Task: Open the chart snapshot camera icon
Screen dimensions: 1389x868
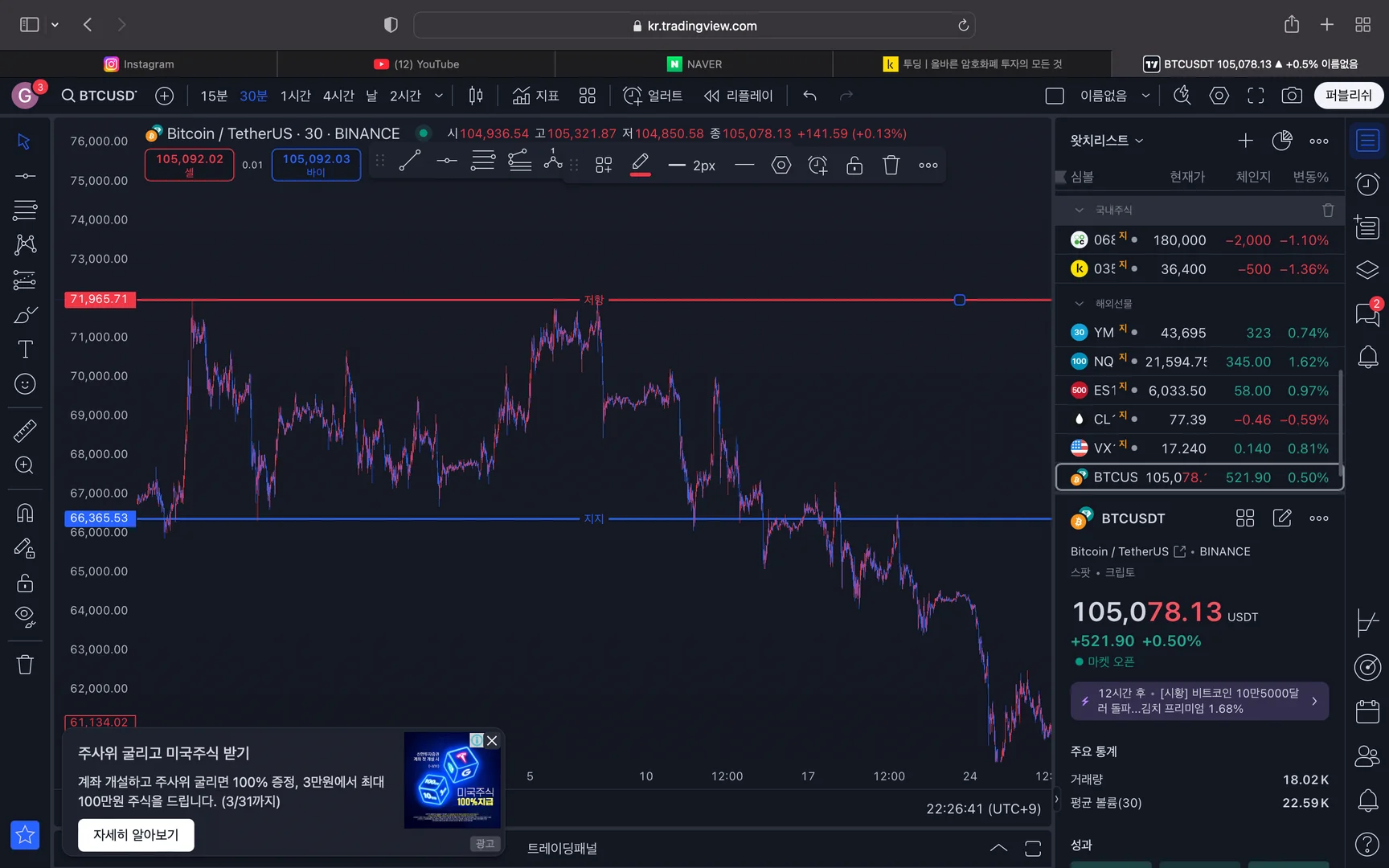Action: click(1291, 96)
